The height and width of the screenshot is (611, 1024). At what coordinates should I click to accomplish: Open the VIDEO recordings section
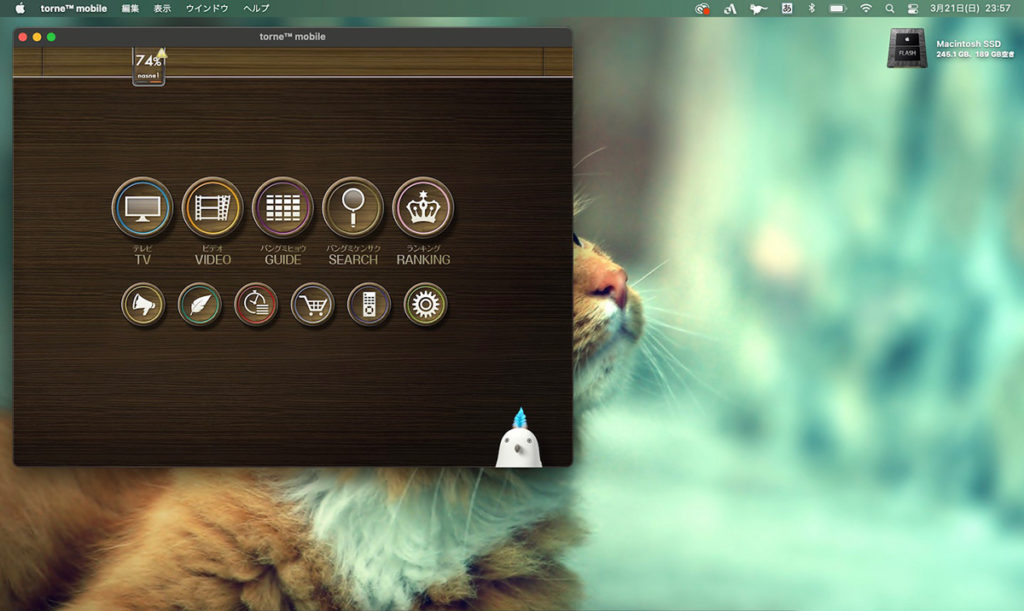click(x=212, y=208)
